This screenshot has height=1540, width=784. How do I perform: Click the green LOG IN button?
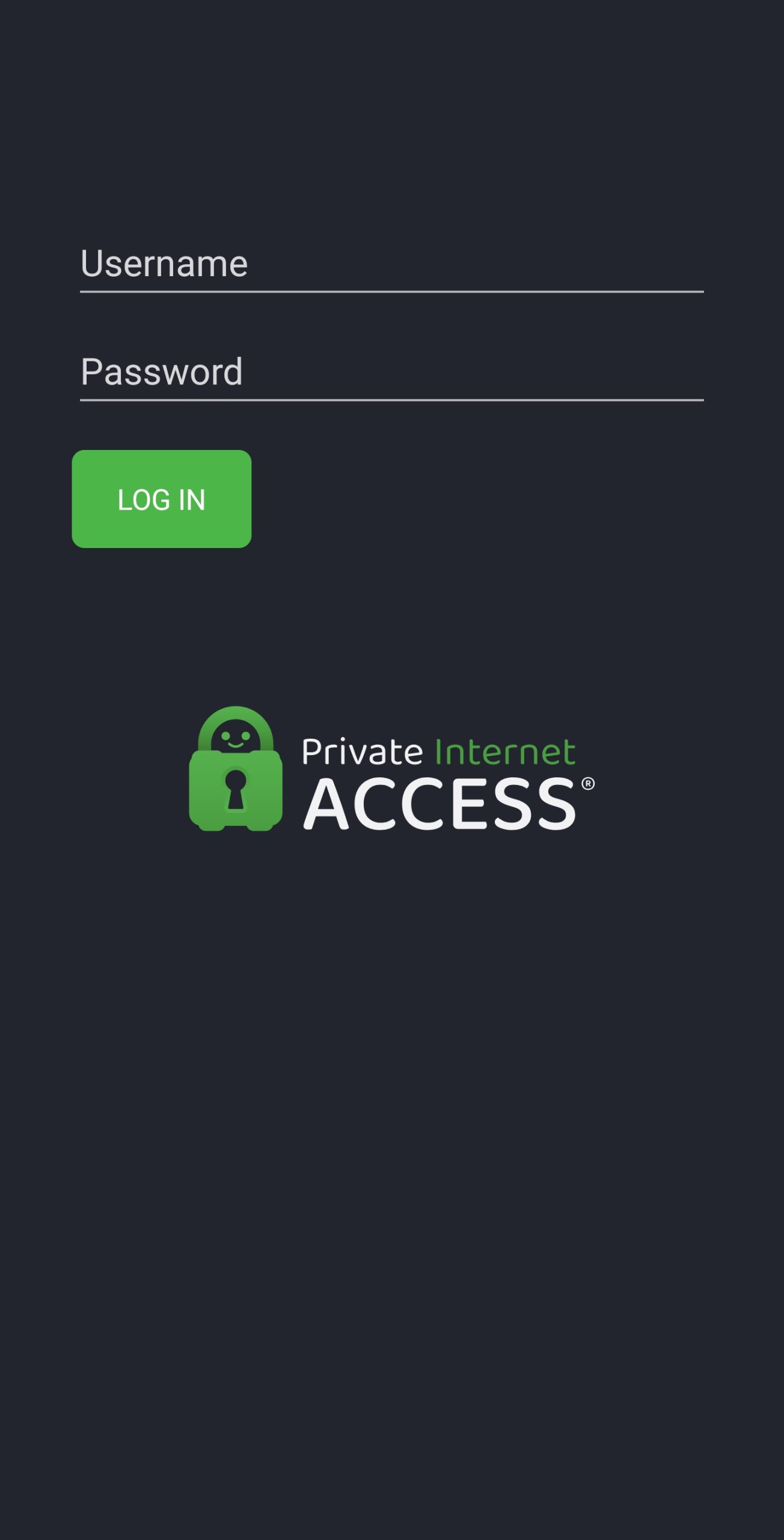click(x=162, y=499)
